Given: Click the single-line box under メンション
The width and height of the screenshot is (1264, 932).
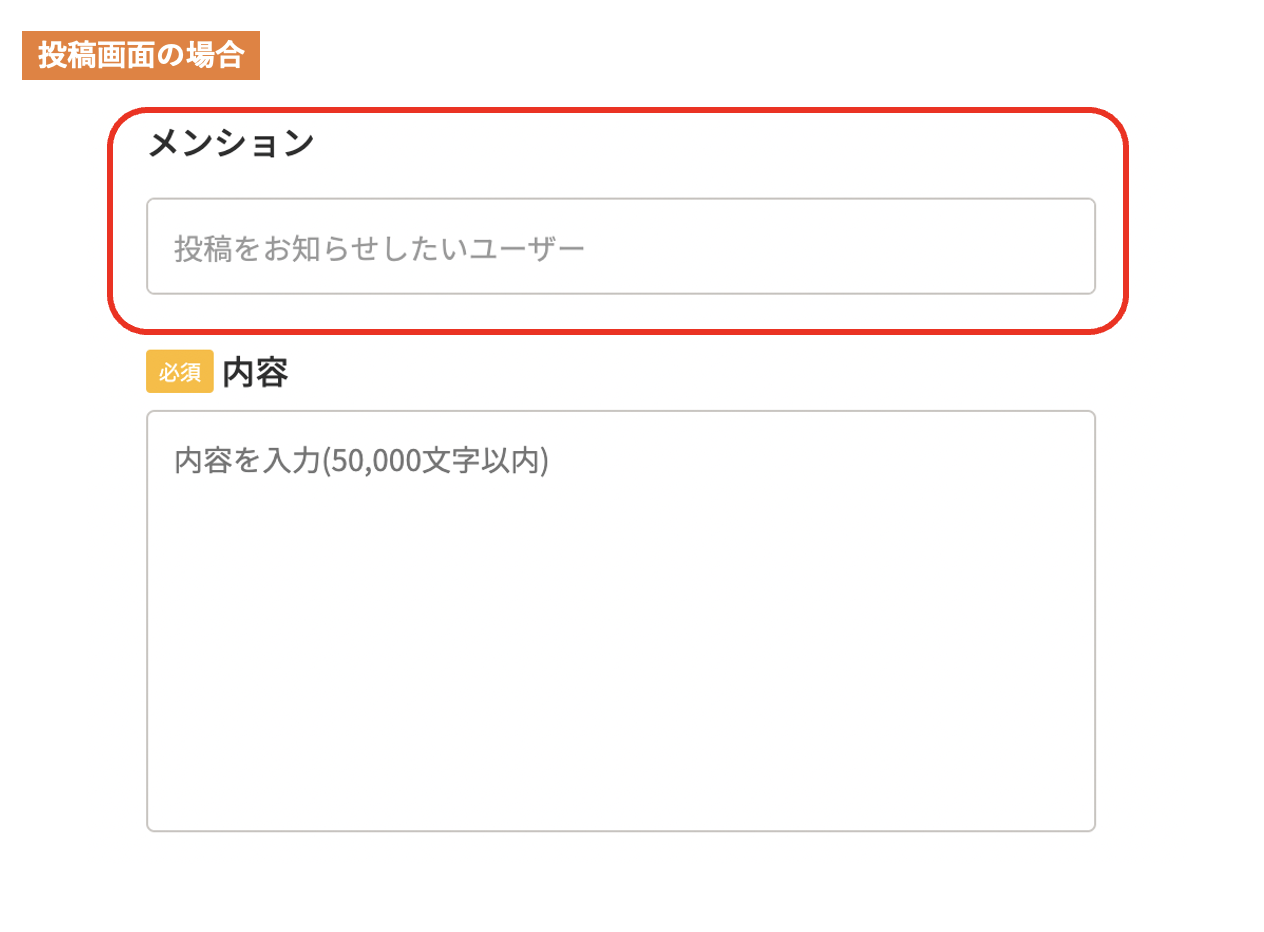Looking at the screenshot, I should (620, 246).
